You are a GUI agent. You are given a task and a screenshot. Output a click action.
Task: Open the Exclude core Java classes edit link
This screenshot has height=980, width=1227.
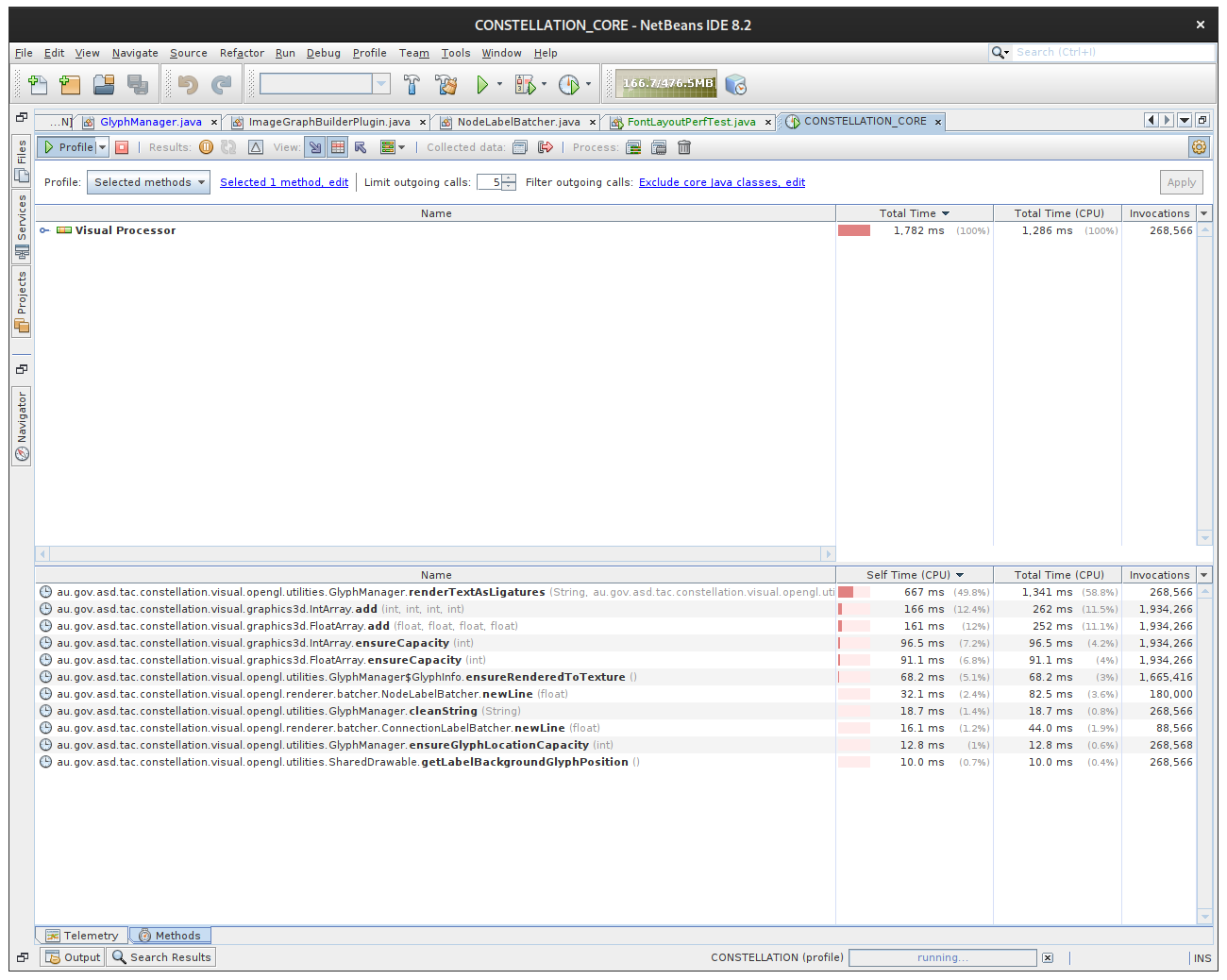point(722,181)
